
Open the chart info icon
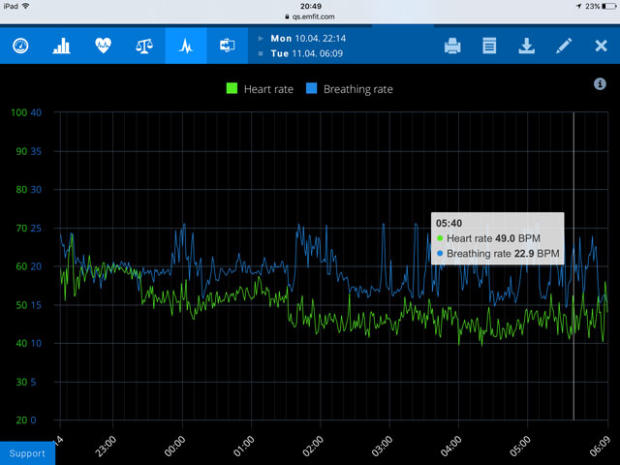(x=600, y=84)
